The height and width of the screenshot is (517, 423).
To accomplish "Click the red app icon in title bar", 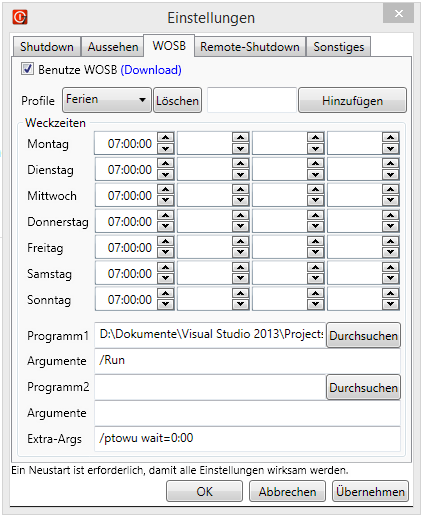I will [x=20, y=17].
